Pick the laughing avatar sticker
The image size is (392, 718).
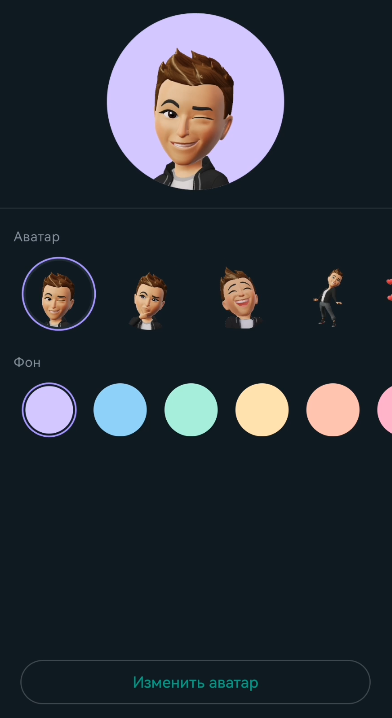pyautogui.click(x=241, y=298)
